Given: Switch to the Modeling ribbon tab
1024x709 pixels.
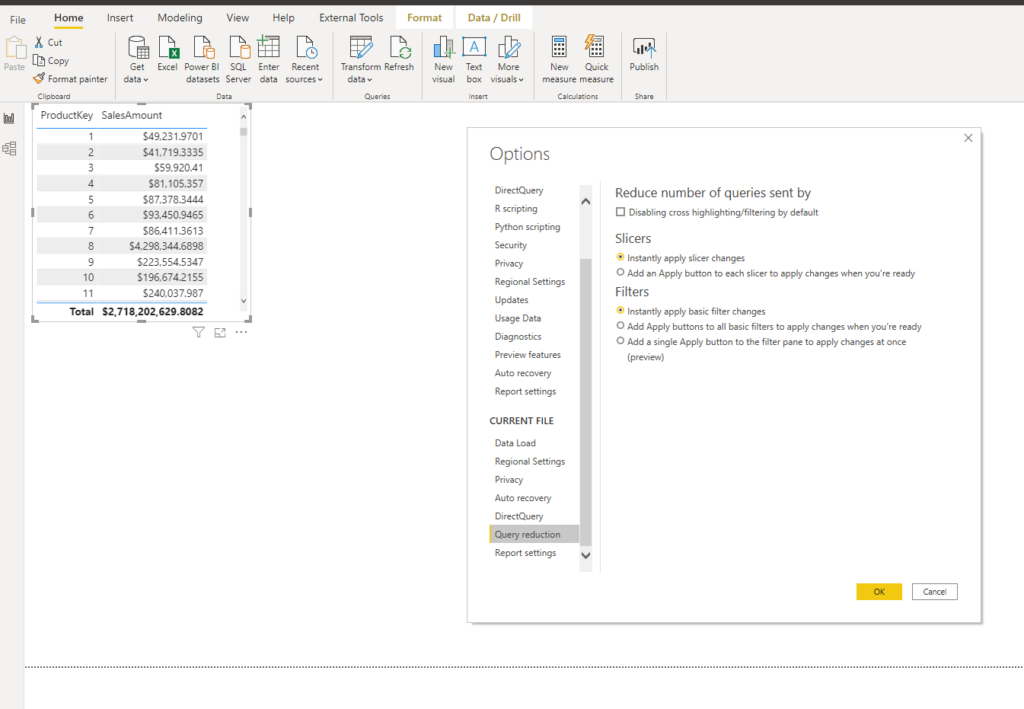Looking at the screenshot, I should (x=179, y=17).
